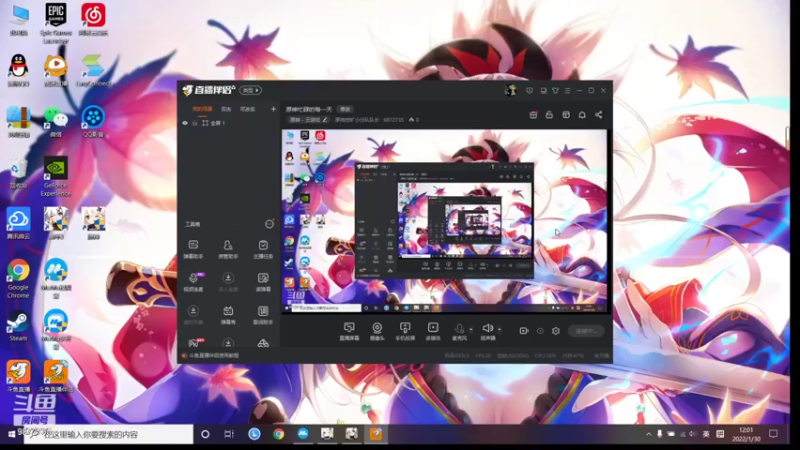Image resolution: width=800 pixels, height=450 pixels.
Task: Click the start streaming pill button
Action: click(x=586, y=331)
